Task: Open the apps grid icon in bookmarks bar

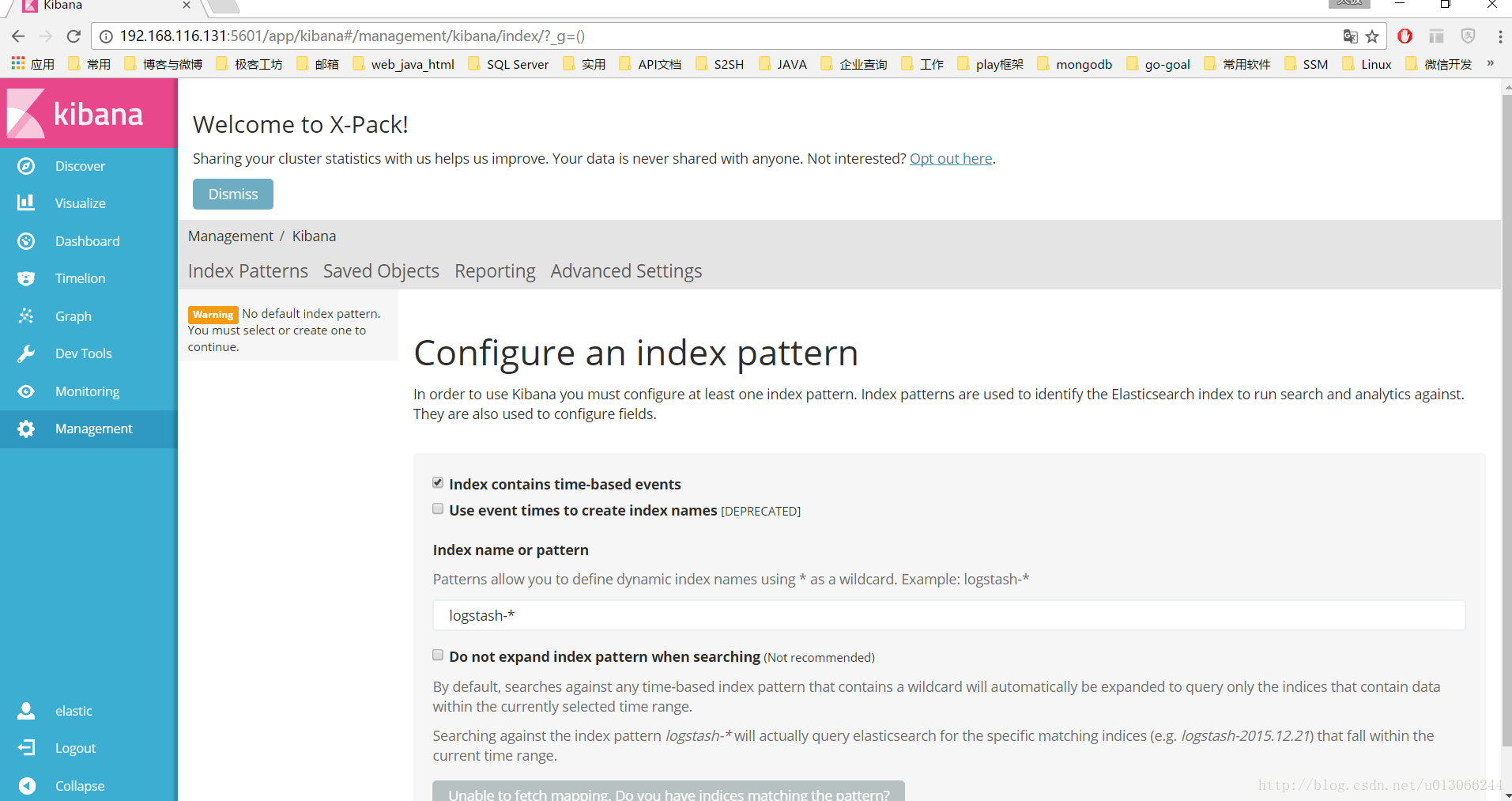Action: [x=17, y=63]
